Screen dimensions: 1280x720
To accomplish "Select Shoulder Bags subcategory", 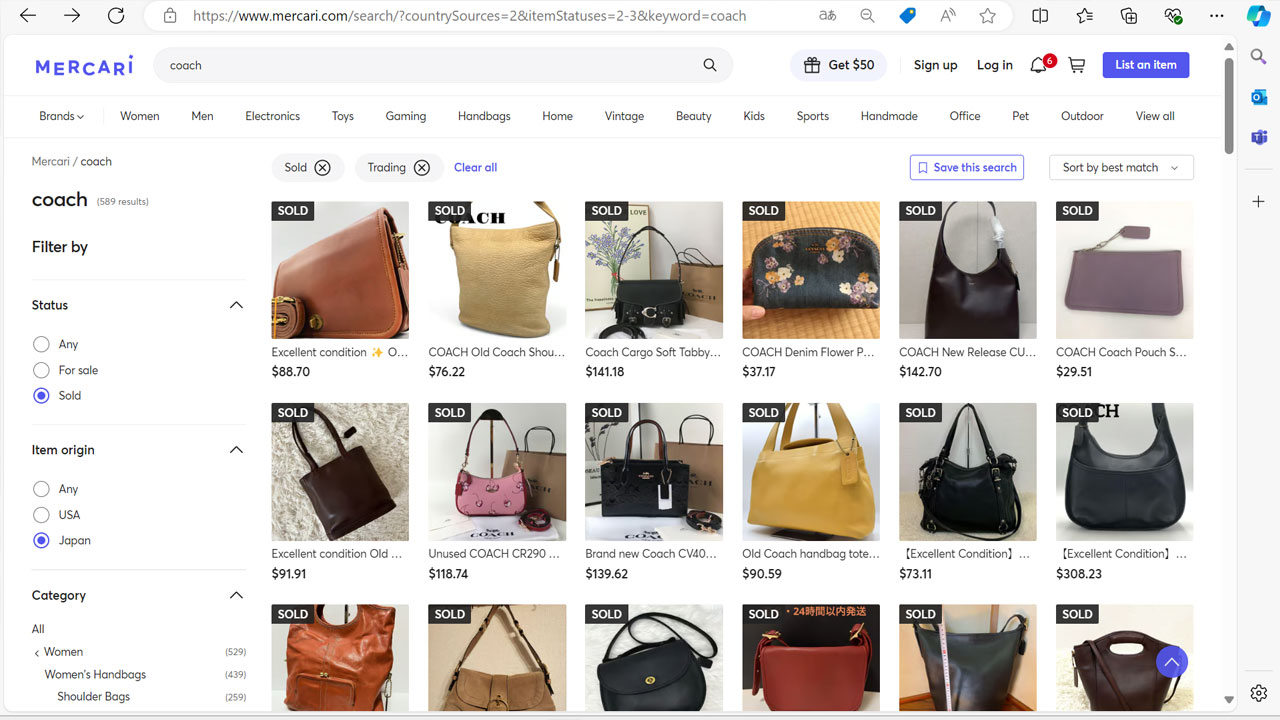I will coord(93,697).
